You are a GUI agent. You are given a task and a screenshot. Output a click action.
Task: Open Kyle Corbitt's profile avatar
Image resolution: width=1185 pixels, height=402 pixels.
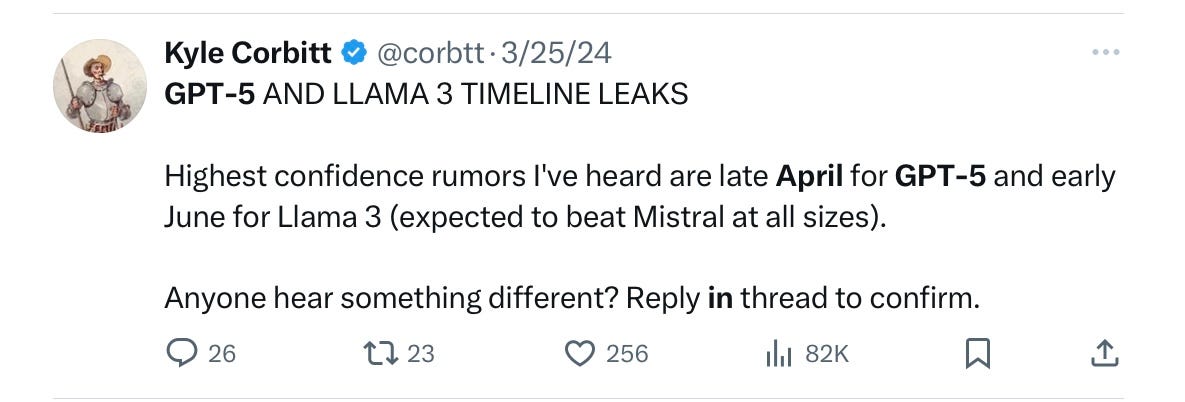point(99,86)
